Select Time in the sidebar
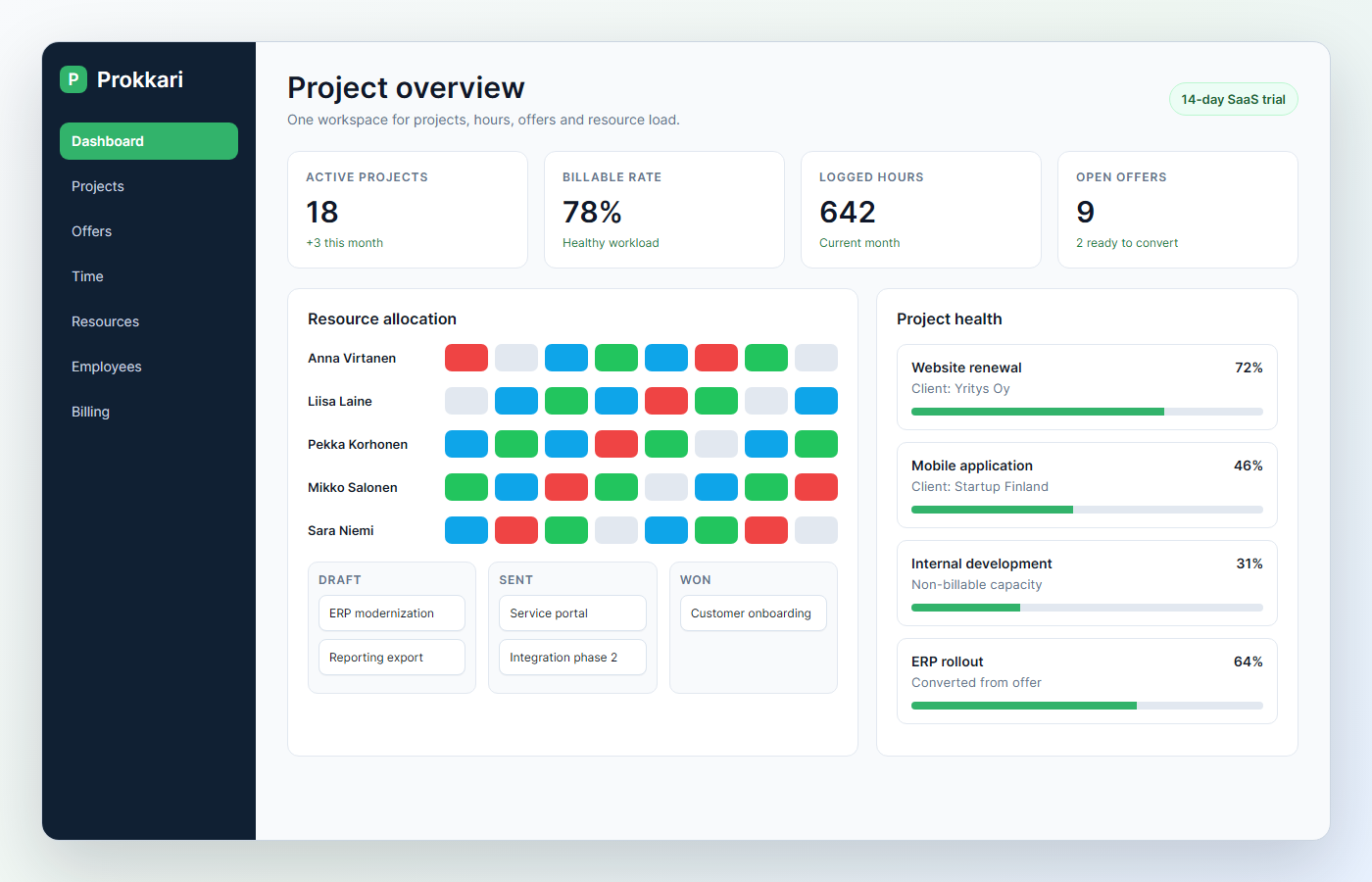The height and width of the screenshot is (882, 1372). click(149, 276)
